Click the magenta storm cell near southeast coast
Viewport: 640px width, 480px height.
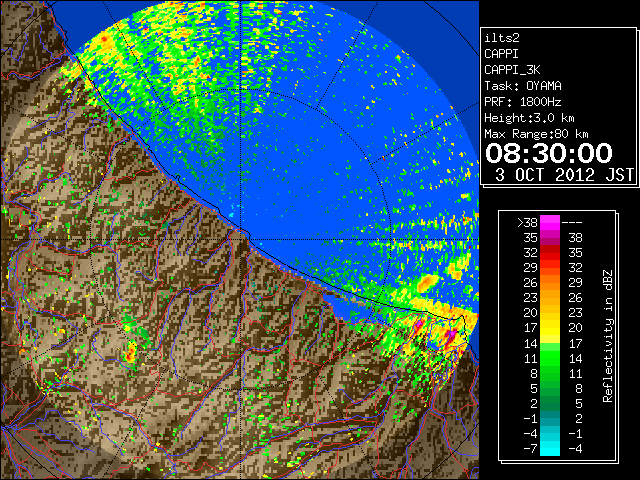pos(450,336)
